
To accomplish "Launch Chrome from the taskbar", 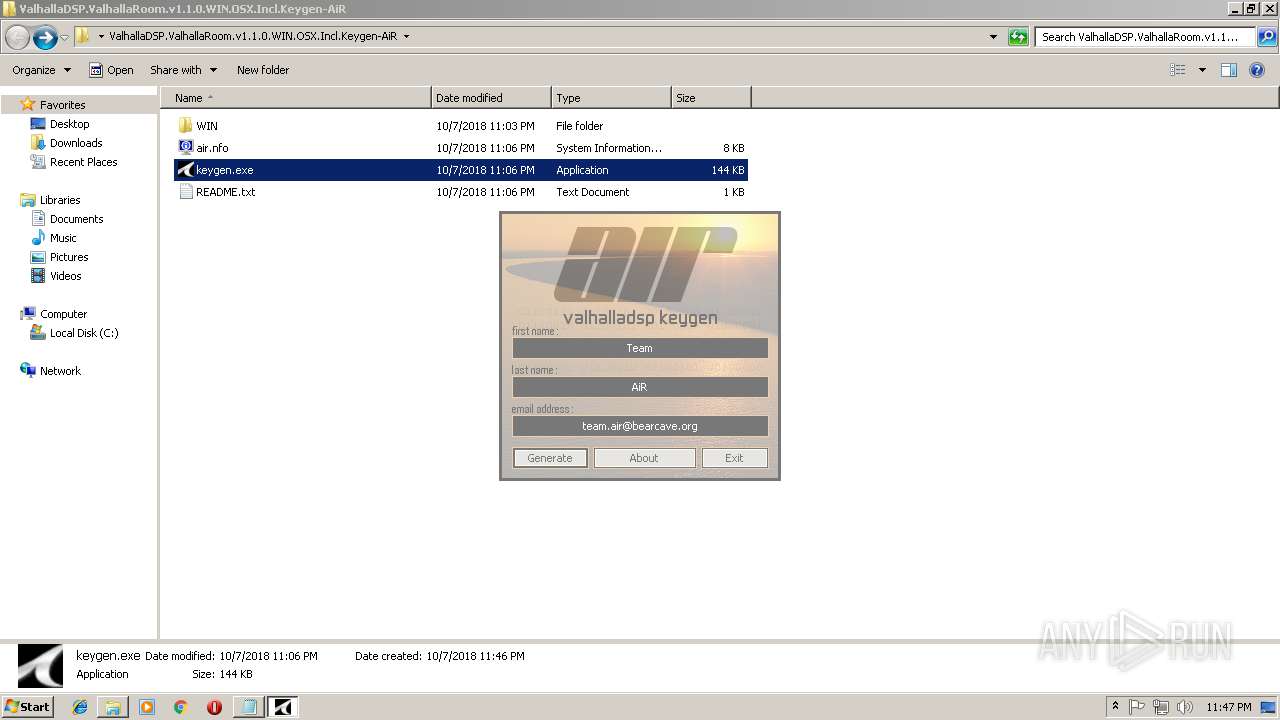I will click(x=180, y=707).
